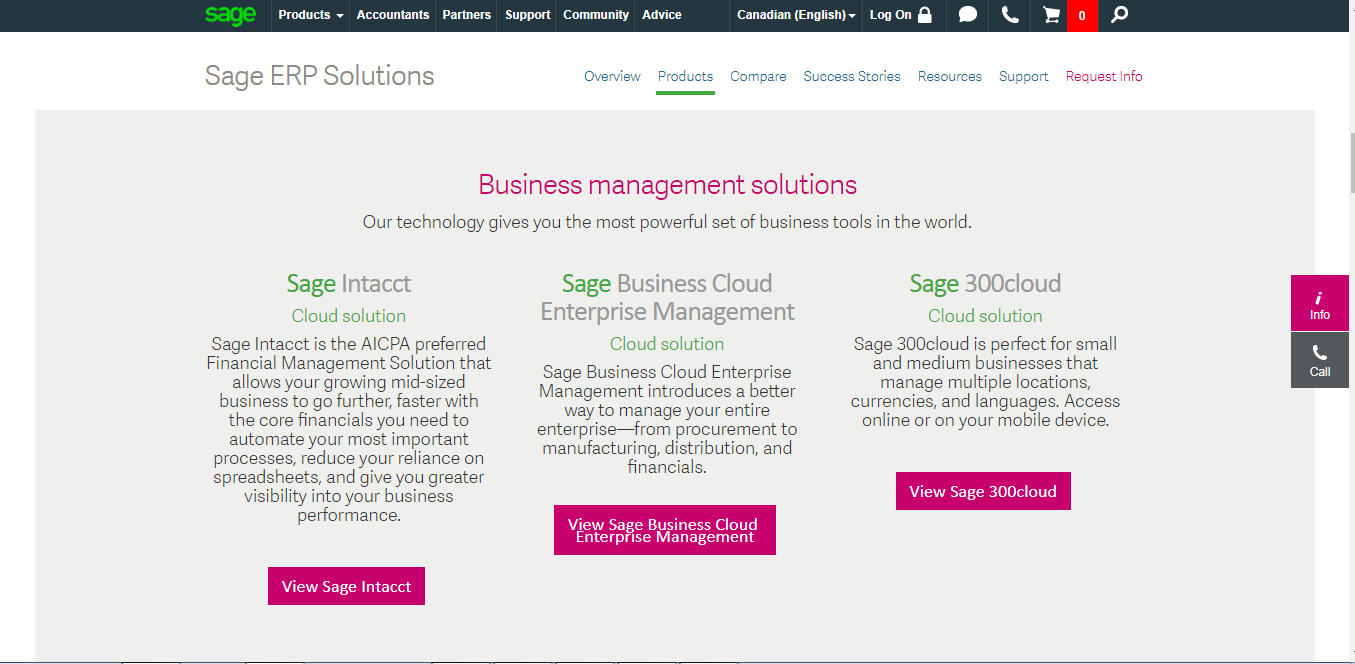Expand the Products dropdown menu
This screenshot has width=1355, height=664.
[x=310, y=15]
